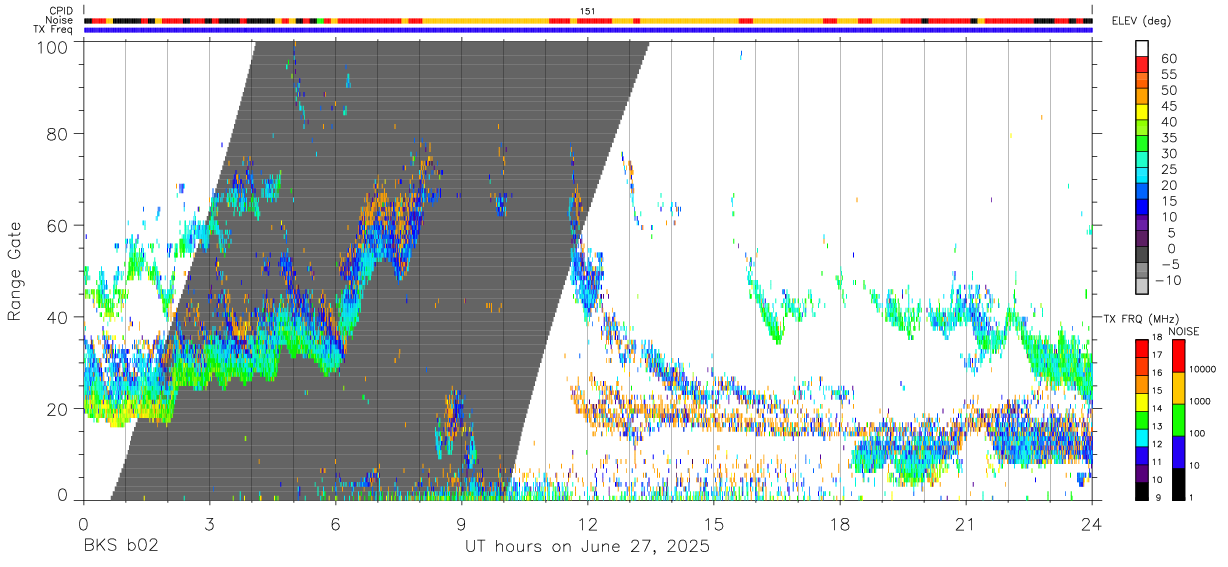Click the white top segment of ELEV colorbar
Viewport: 1228px width, 567px height.
pos(1143,48)
